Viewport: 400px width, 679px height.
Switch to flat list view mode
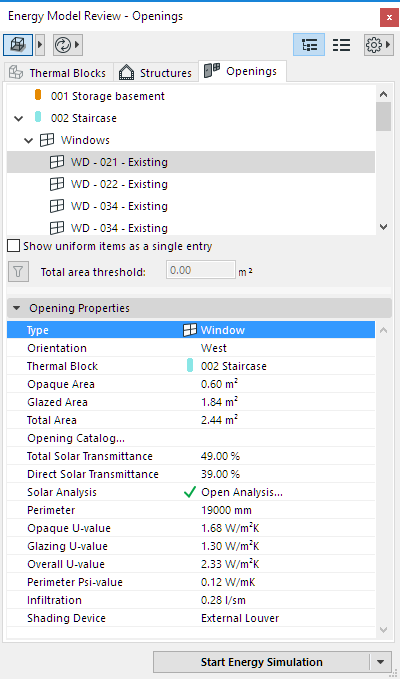[341, 45]
